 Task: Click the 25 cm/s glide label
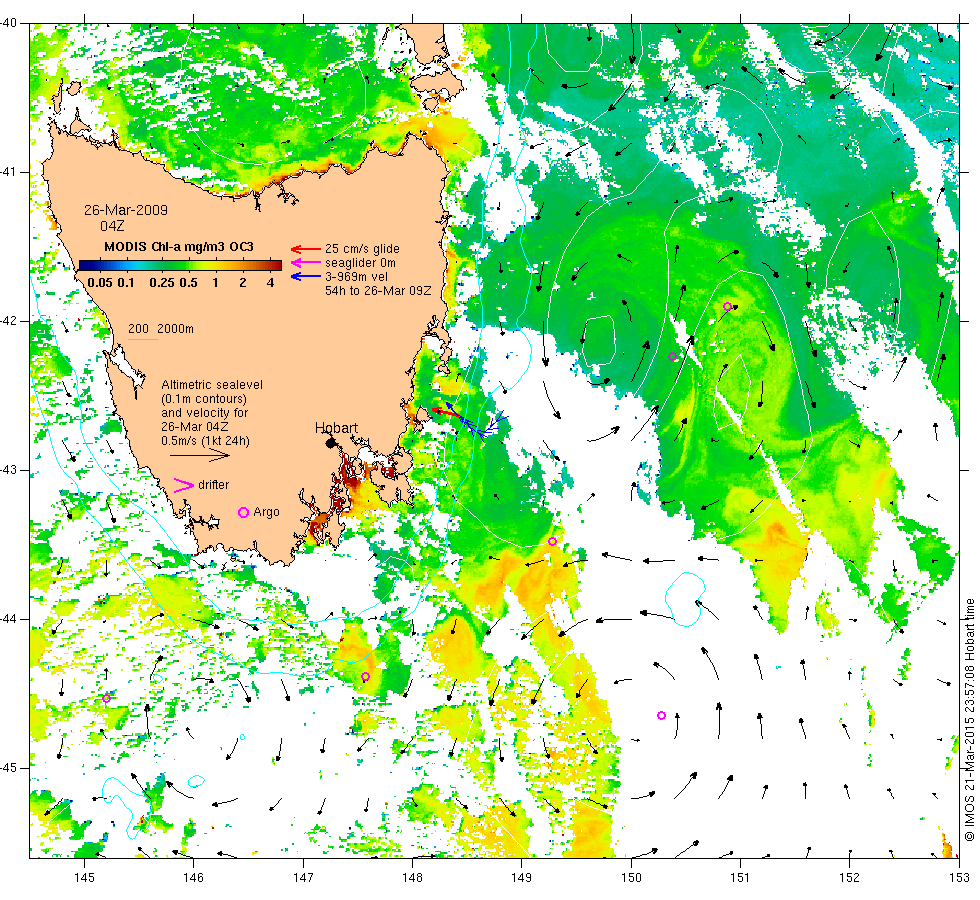362,249
